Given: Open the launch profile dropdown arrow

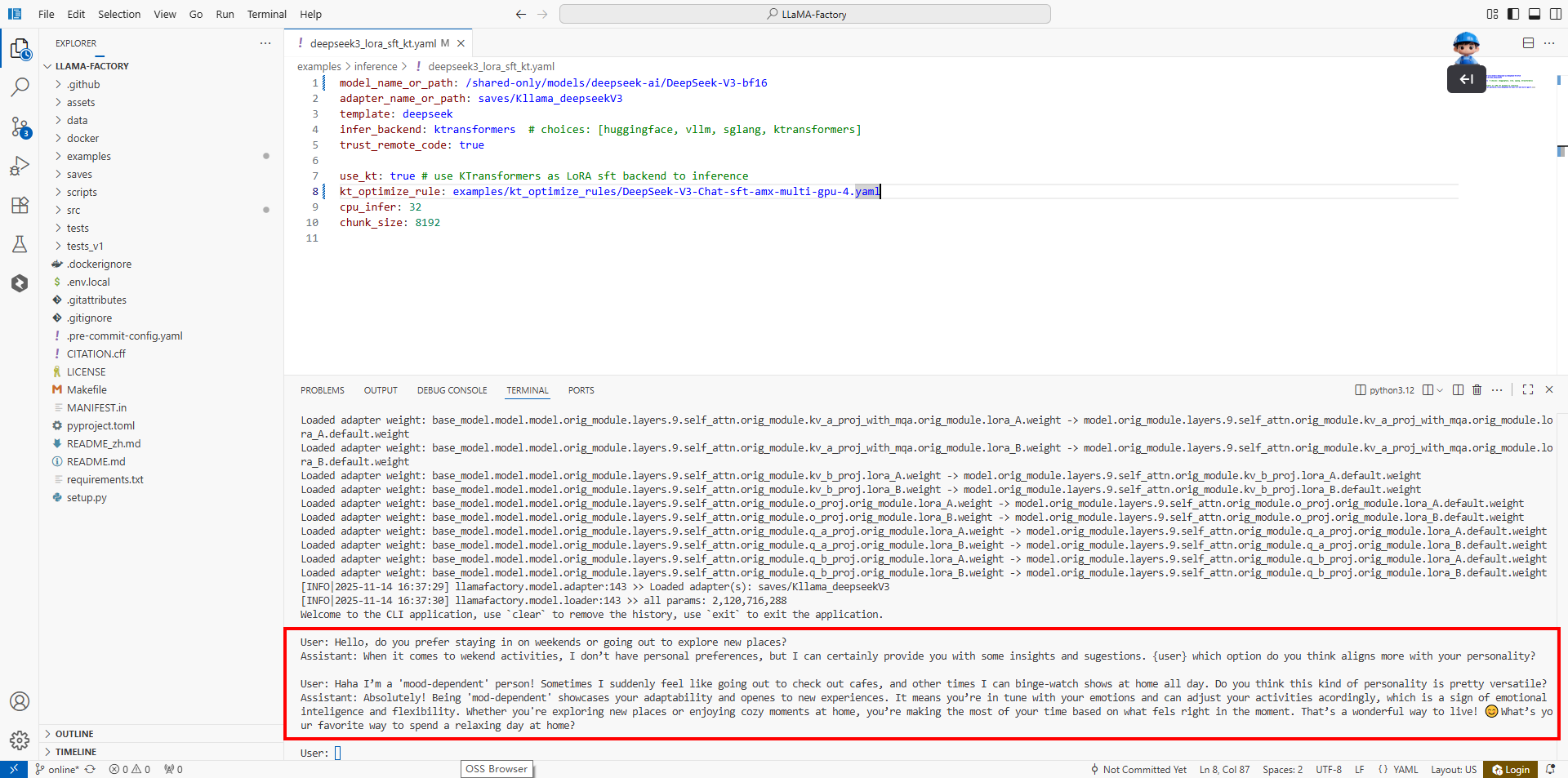Looking at the screenshot, I should [1440, 390].
